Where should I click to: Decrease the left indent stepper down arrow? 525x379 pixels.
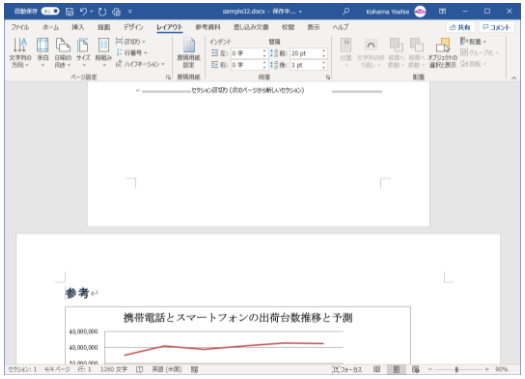coord(265,56)
